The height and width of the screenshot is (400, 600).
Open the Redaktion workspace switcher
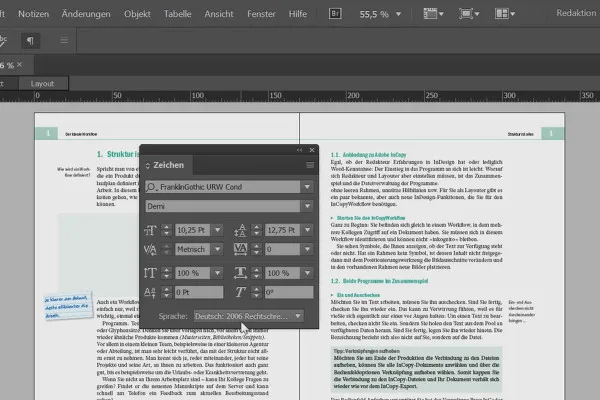tap(576, 13)
